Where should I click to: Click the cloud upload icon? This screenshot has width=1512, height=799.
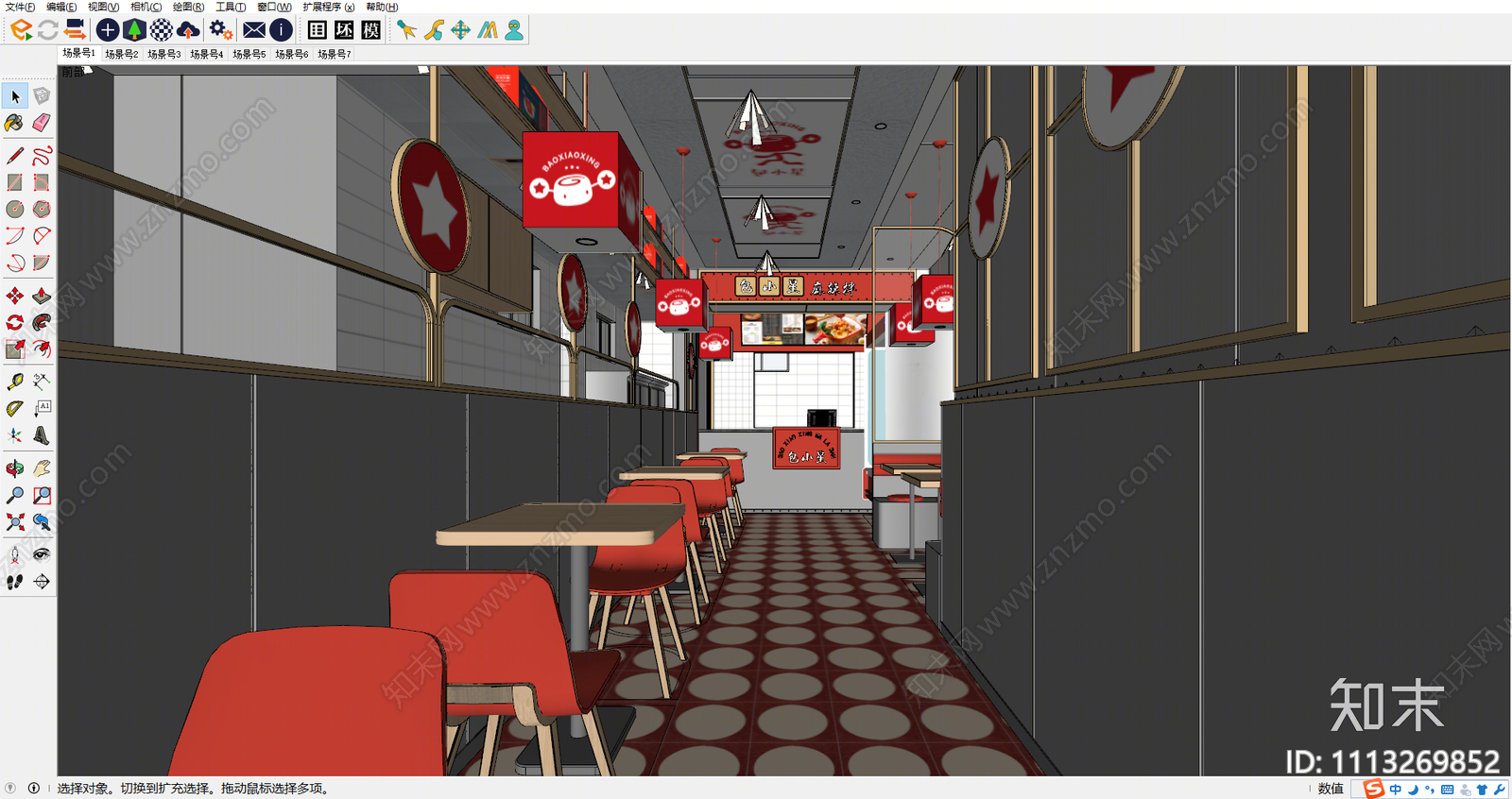coord(189,30)
